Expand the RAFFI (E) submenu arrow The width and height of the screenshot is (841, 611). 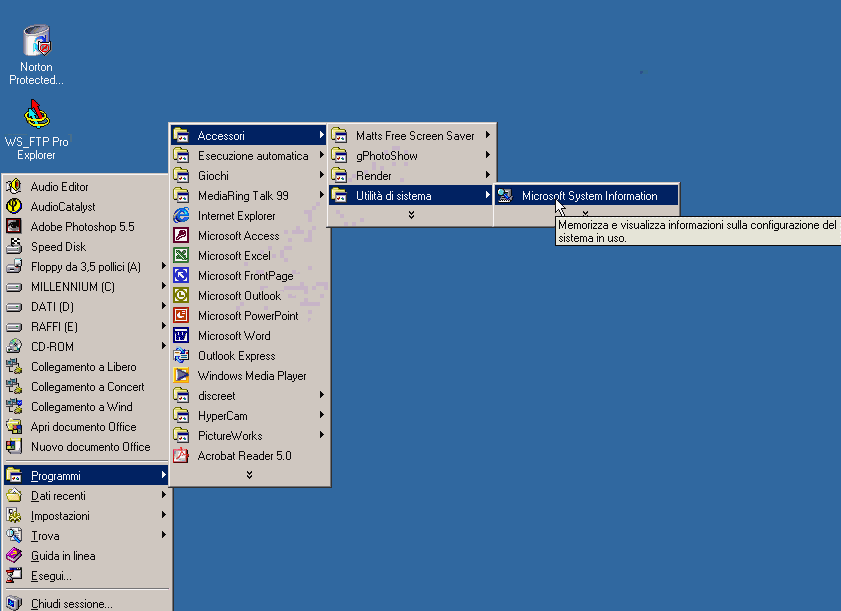tap(164, 326)
